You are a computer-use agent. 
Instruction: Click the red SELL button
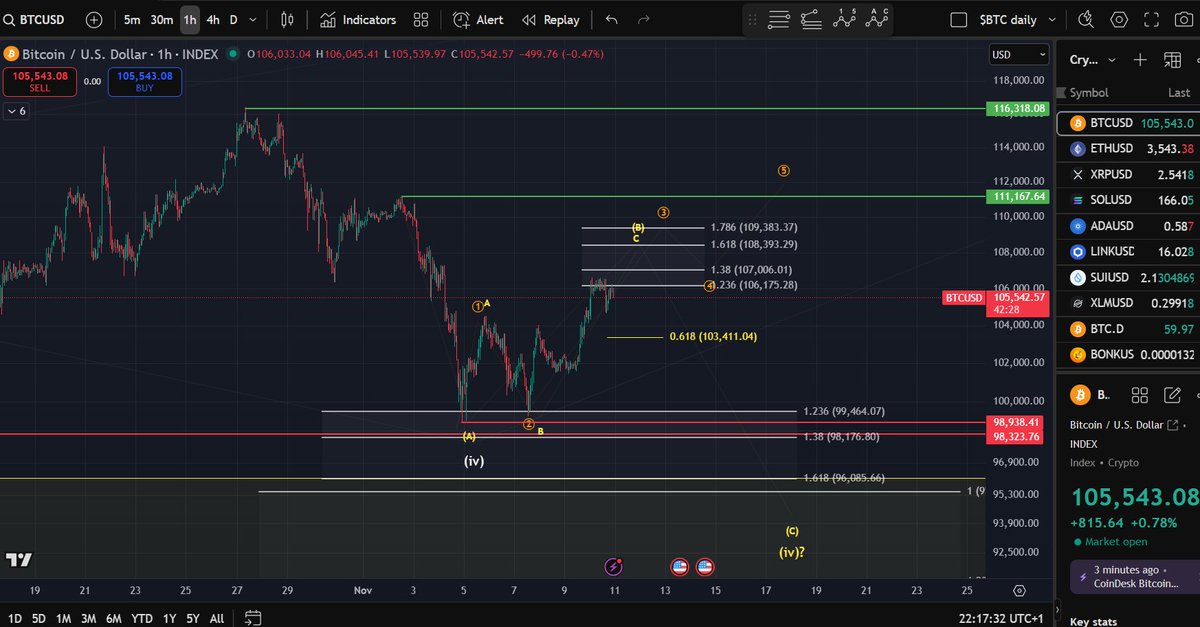tap(40, 81)
